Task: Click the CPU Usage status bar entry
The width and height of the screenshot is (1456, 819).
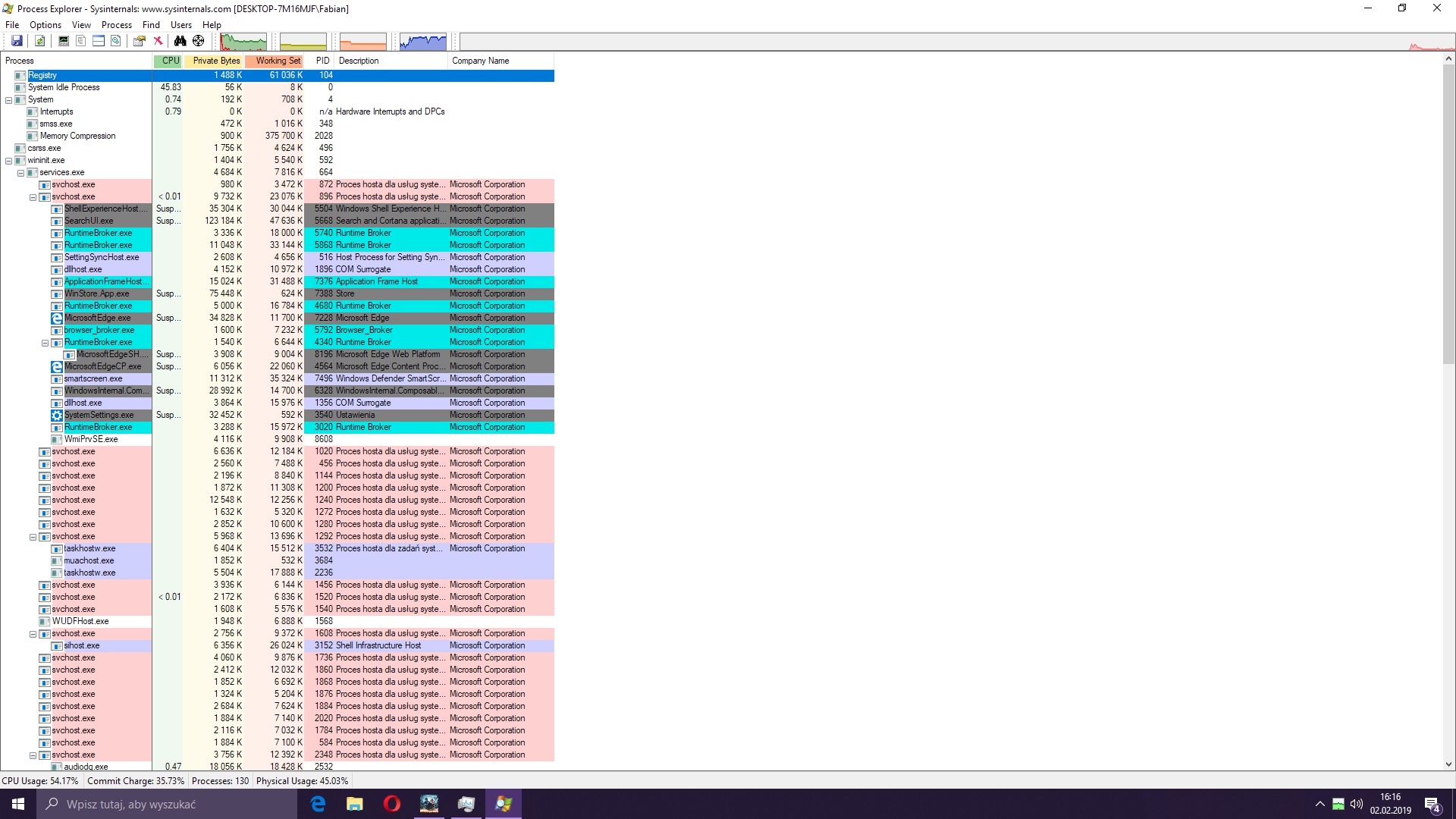Action: point(40,781)
